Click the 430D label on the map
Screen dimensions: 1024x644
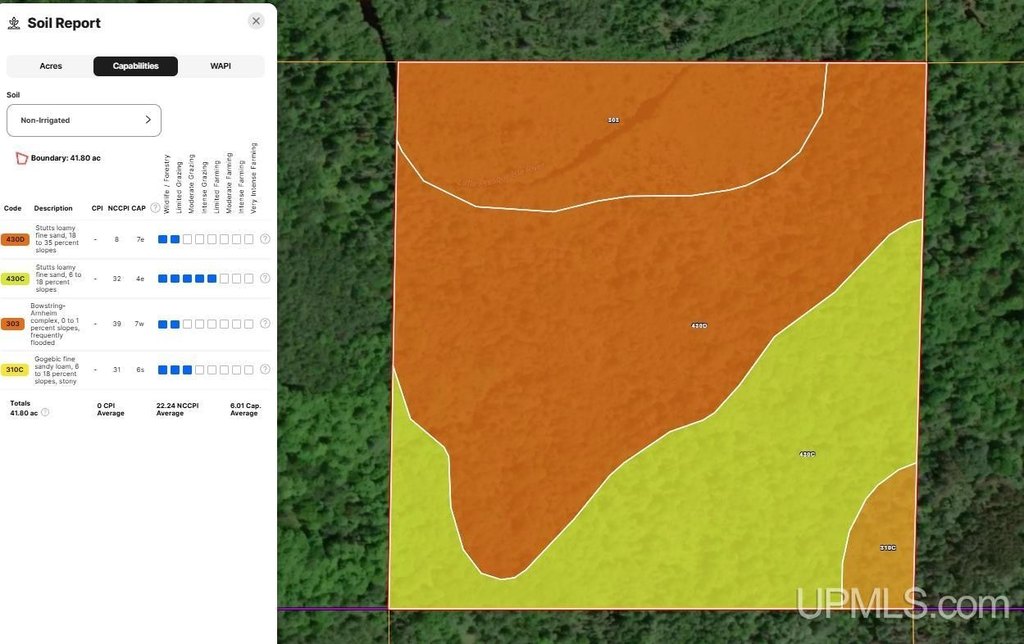pyautogui.click(x=699, y=325)
